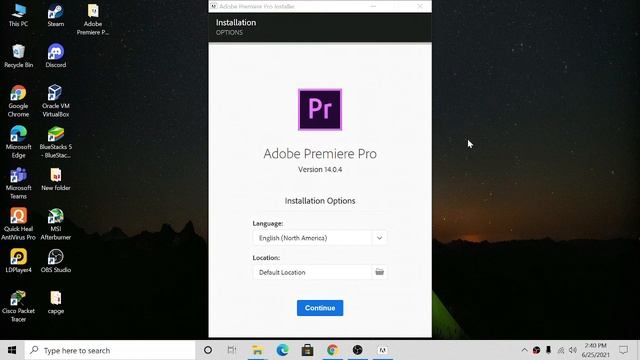Select the capge desktop folder
Image resolution: width=640 pixels, height=360 pixels.
(x=56, y=302)
